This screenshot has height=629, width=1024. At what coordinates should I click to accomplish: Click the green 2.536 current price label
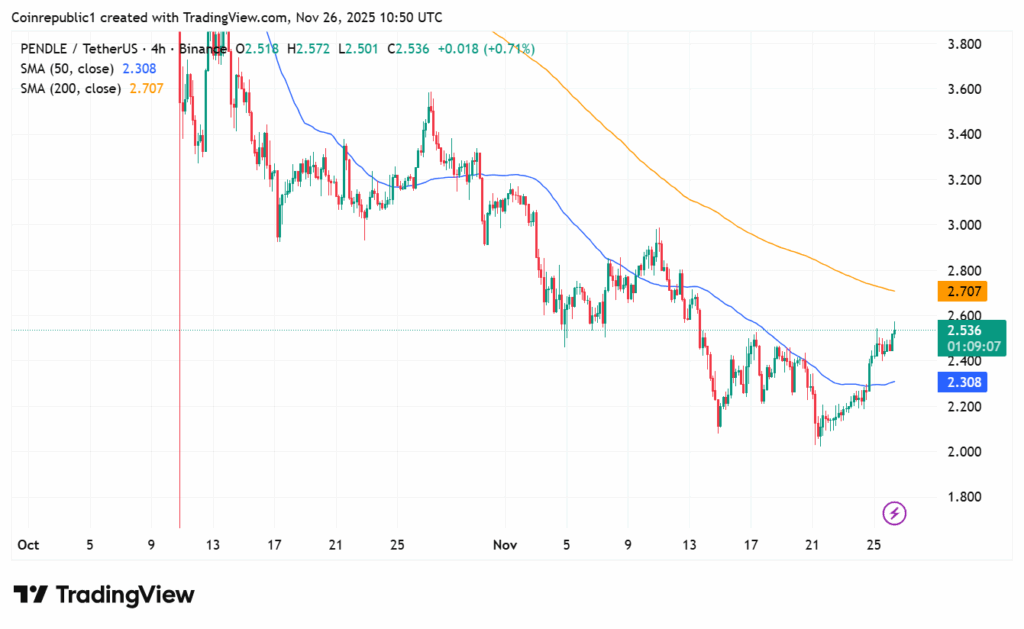click(x=963, y=330)
